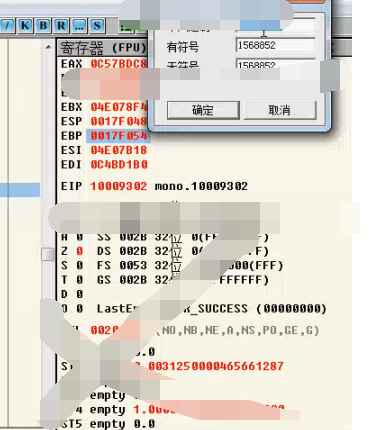Select highlighted EBP value 0017F054
This screenshot has height=430, width=390.
coord(119,136)
